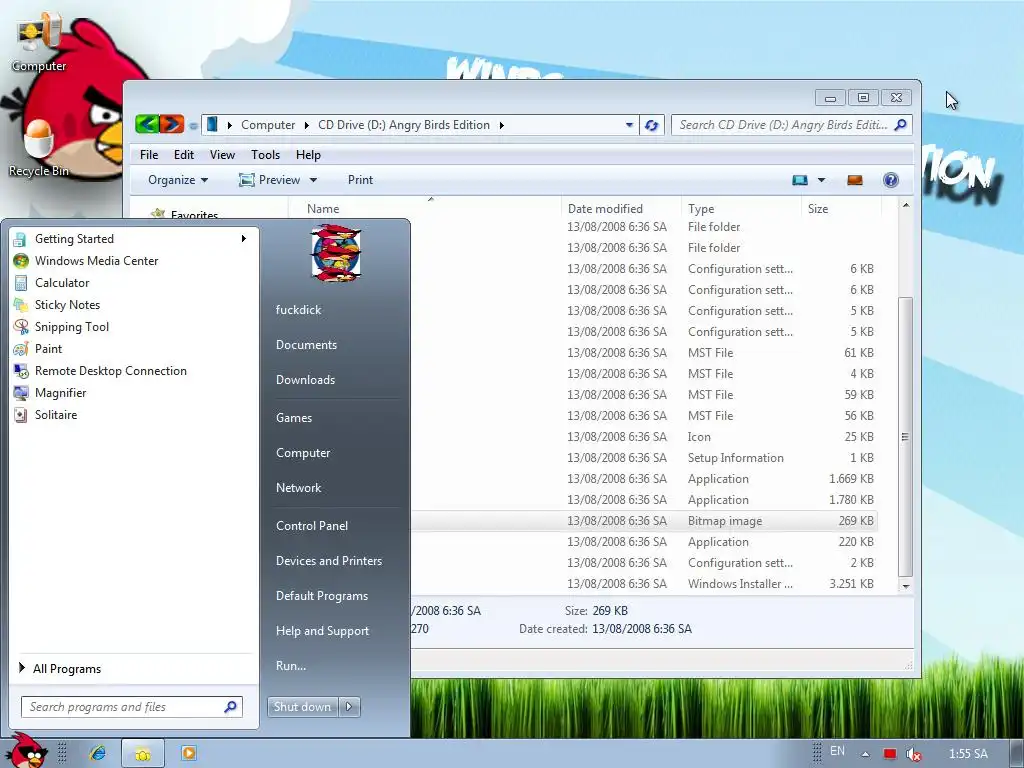Open the address bar history dropdown
Viewport: 1024px width, 768px height.
click(x=629, y=125)
